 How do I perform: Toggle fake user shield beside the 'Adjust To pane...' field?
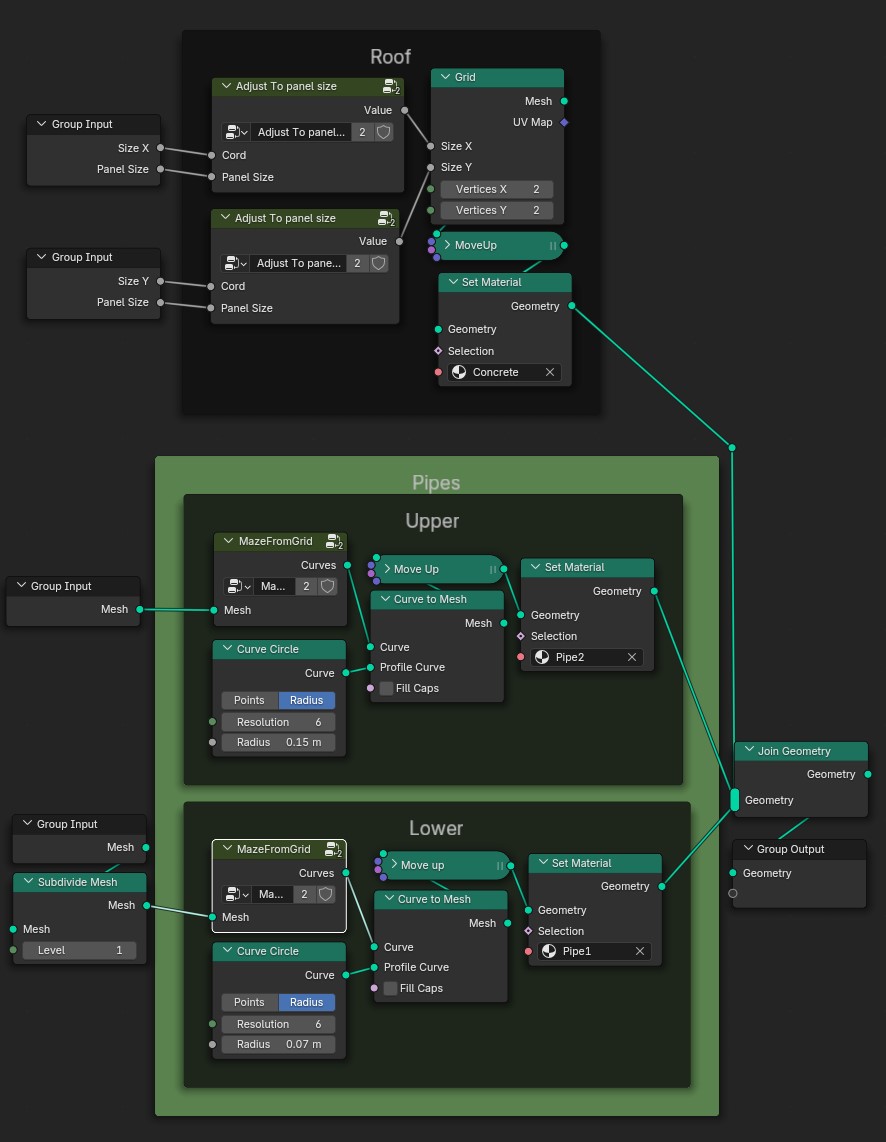379,263
